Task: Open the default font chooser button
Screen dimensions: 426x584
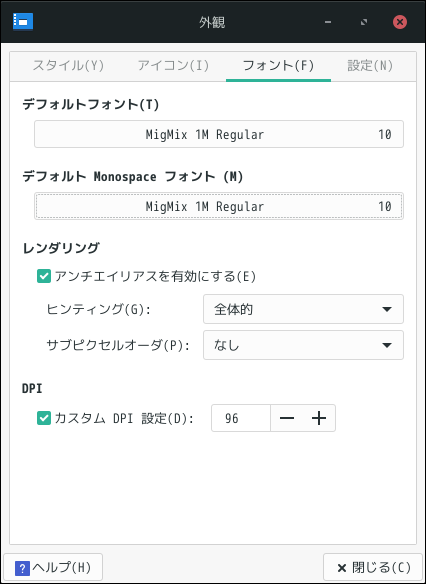Action: point(219,134)
